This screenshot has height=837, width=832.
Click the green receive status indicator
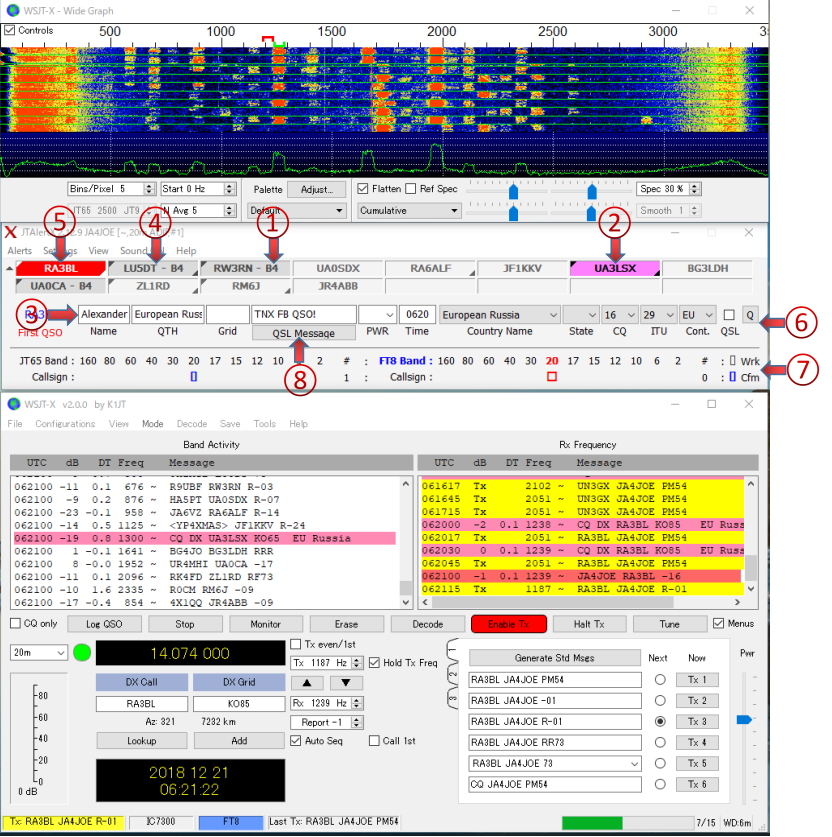[x=82, y=652]
